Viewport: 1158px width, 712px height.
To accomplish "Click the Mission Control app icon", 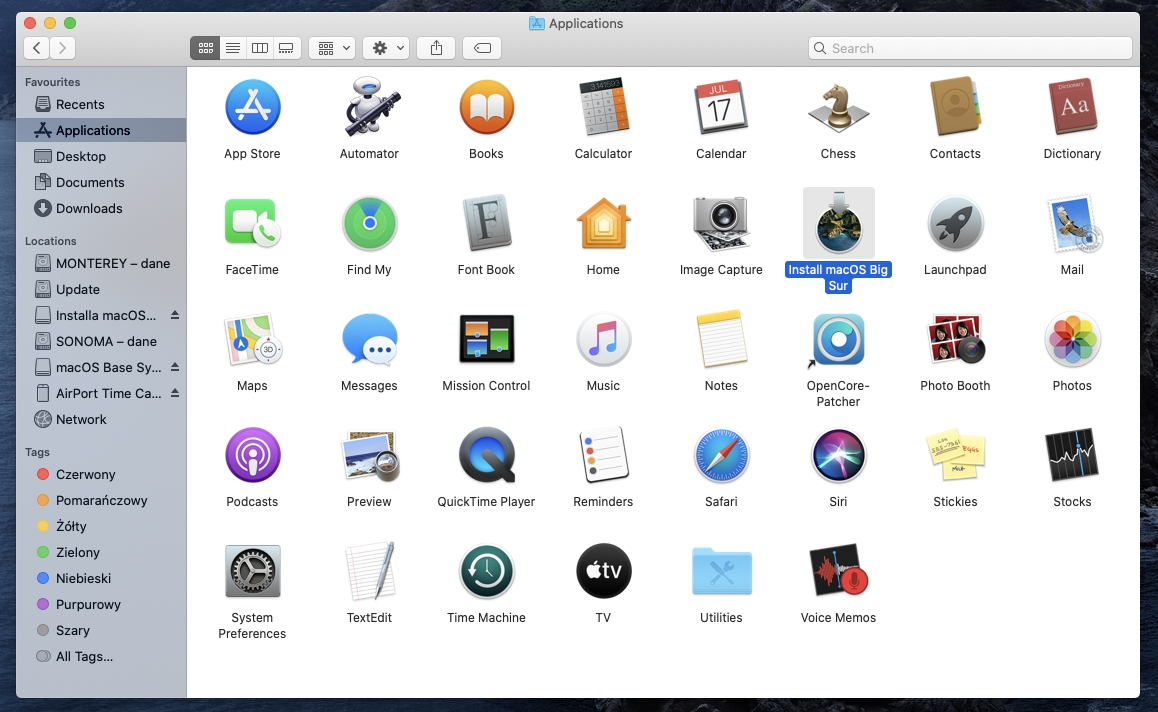I will click(486, 340).
